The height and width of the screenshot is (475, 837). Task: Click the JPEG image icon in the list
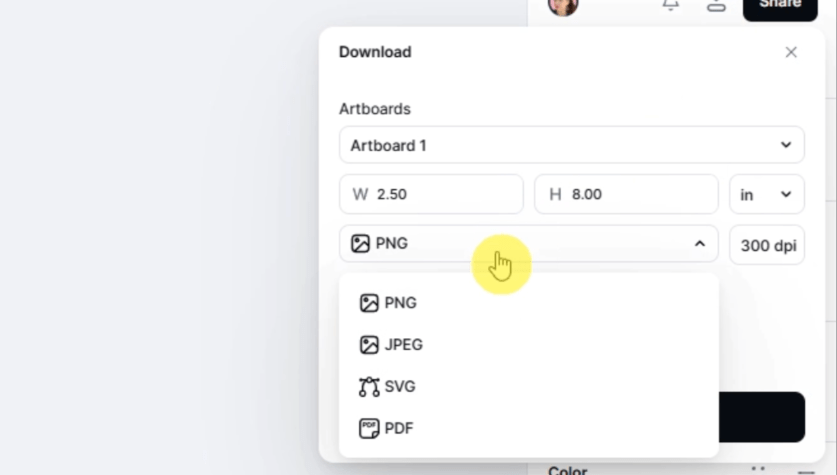tap(369, 345)
